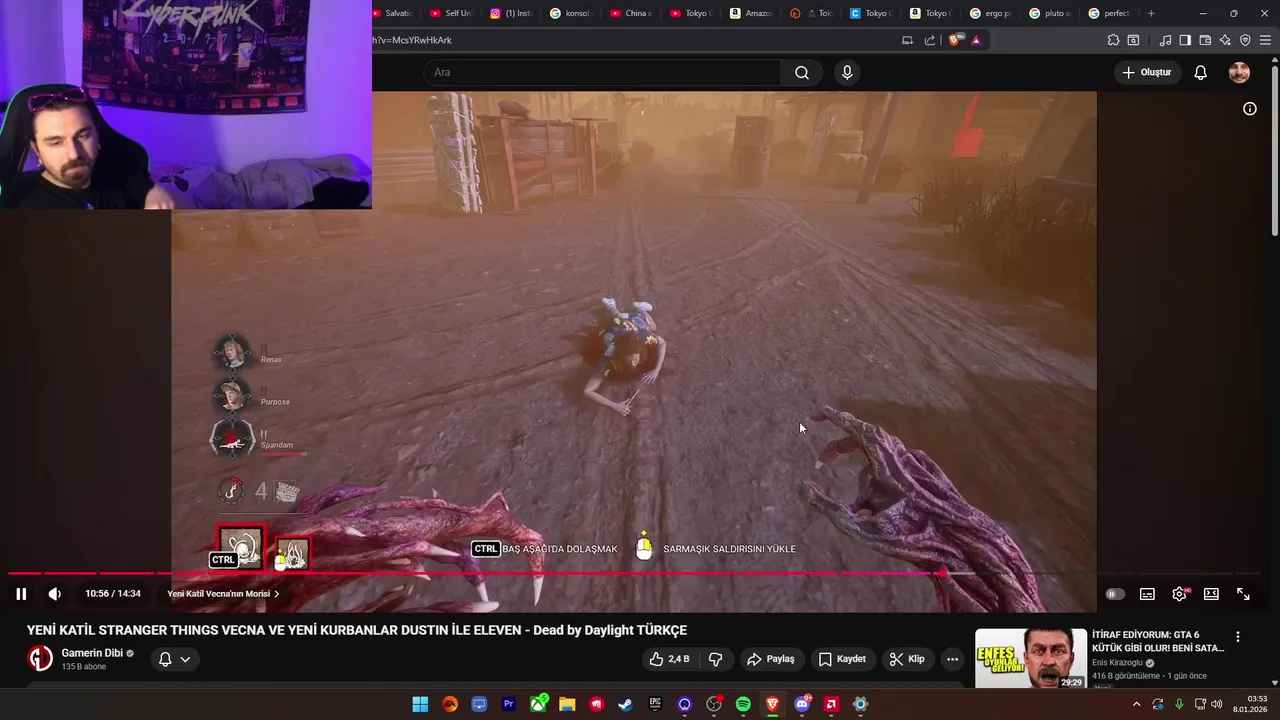Click the Klip clip button
The height and width of the screenshot is (720, 1280).
coord(907,659)
